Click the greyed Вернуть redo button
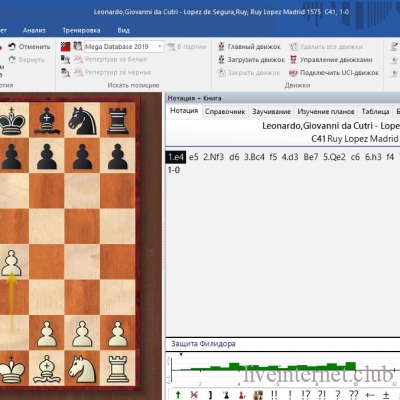 [27, 60]
